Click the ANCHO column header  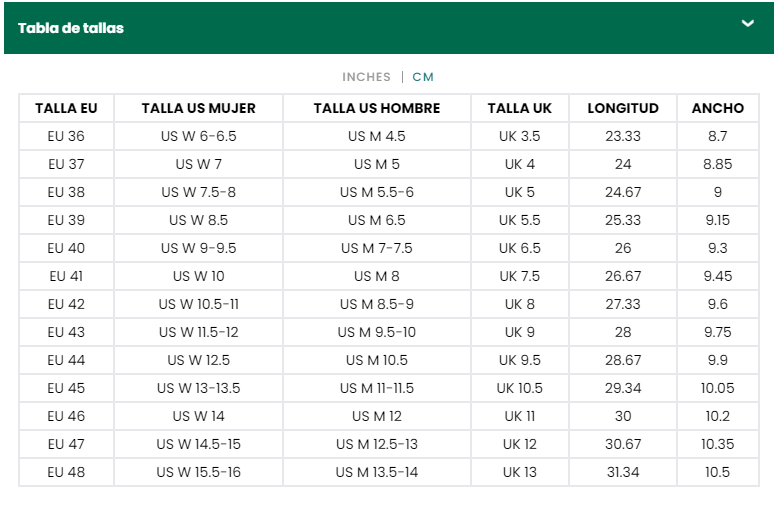tap(717, 108)
